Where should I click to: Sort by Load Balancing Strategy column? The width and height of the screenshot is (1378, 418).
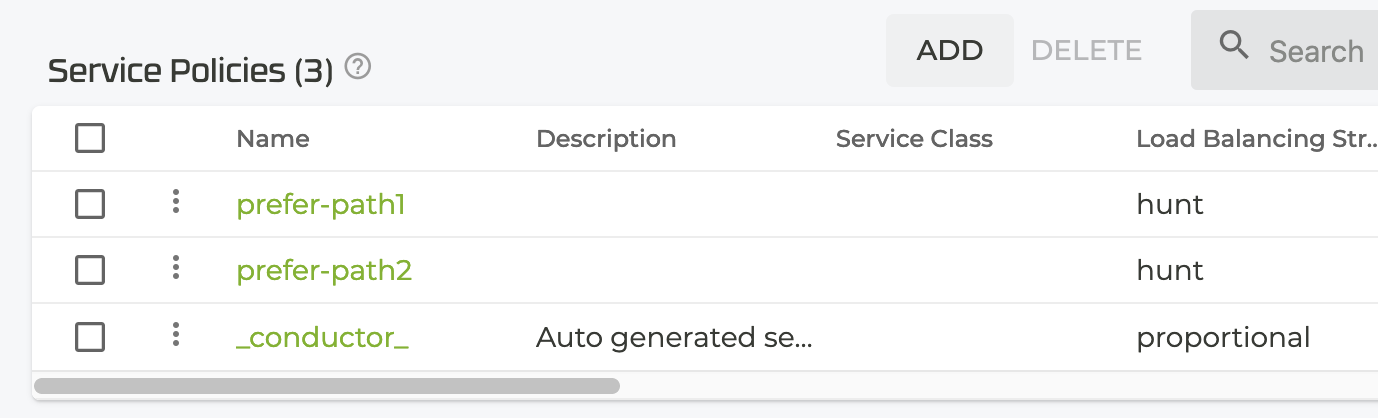(x=1255, y=139)
